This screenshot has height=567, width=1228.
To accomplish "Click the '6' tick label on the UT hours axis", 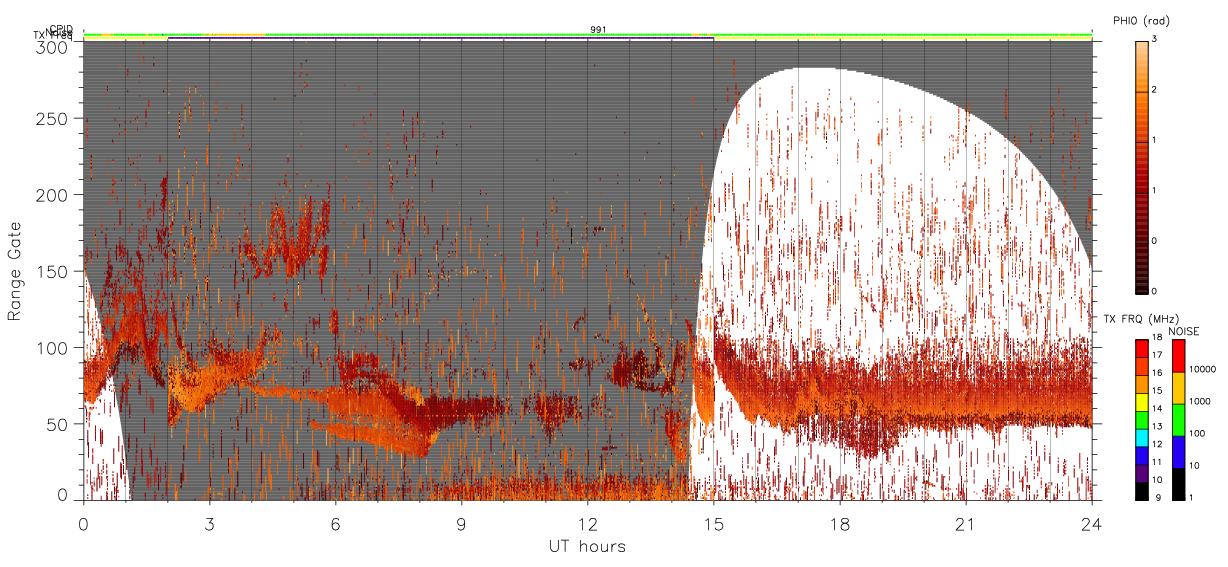I will tap(335, 524).
